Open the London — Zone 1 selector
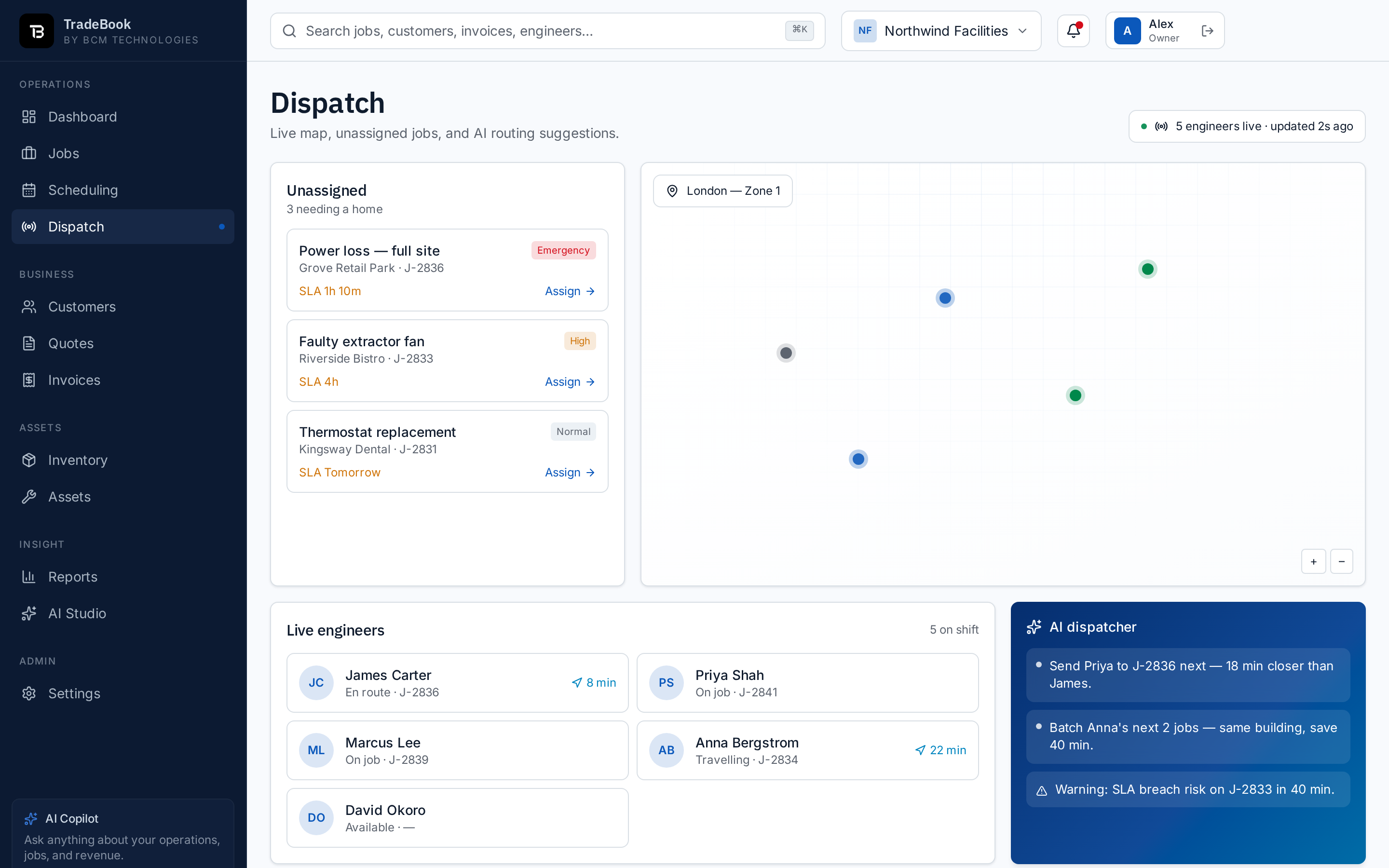The image size is (1389, 868). coord(722,190)
